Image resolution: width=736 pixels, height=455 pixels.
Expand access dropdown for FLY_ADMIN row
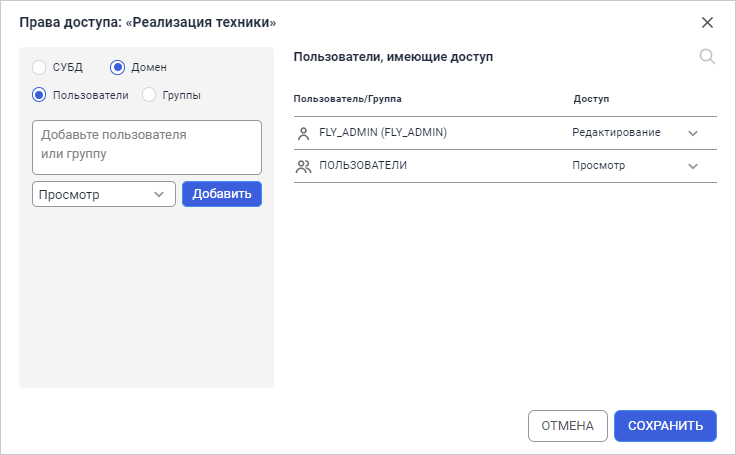tap(693, 133)
